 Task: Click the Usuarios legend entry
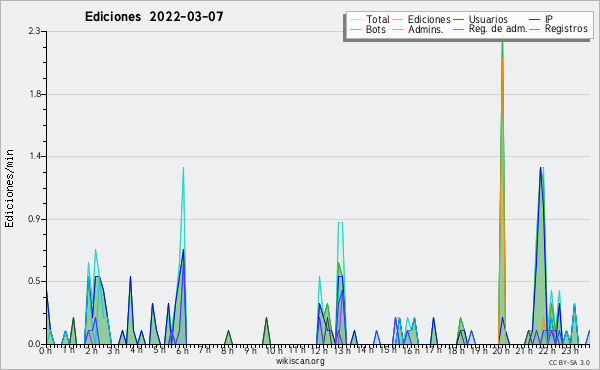(x=480, y=19)
